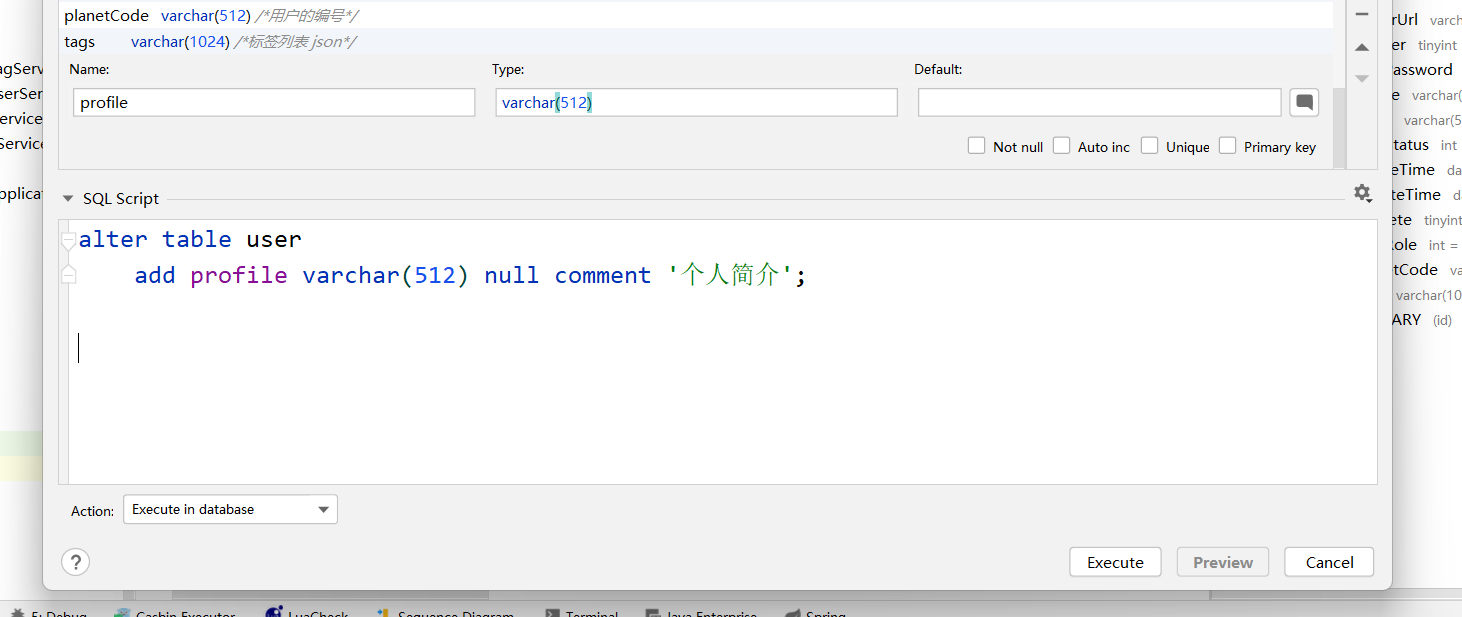Viewport: 1462px width, 617px height.
Task: Click fold marker beside 'add profile' line
Action: coord(68,275)
